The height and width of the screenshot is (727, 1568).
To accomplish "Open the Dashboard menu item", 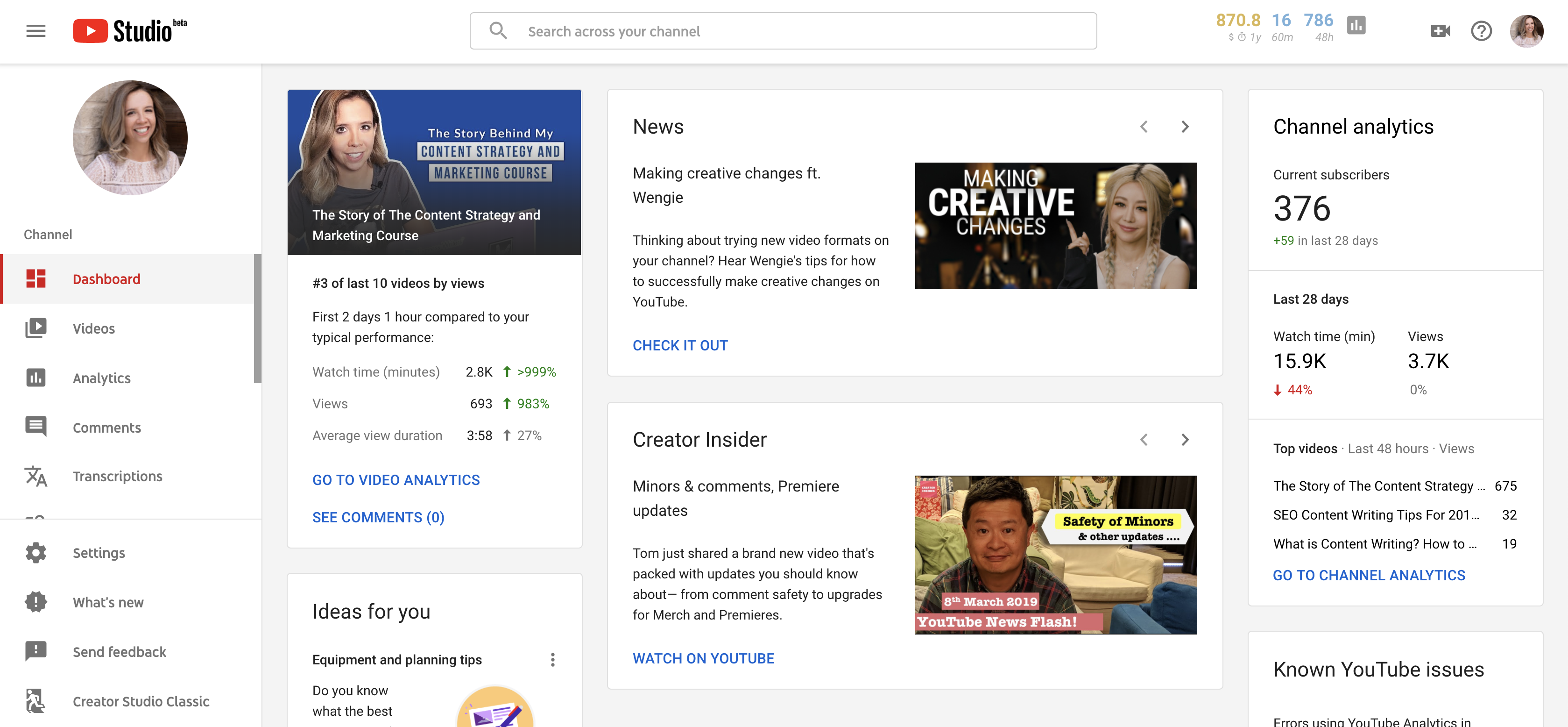I will [x=127, y=279].
